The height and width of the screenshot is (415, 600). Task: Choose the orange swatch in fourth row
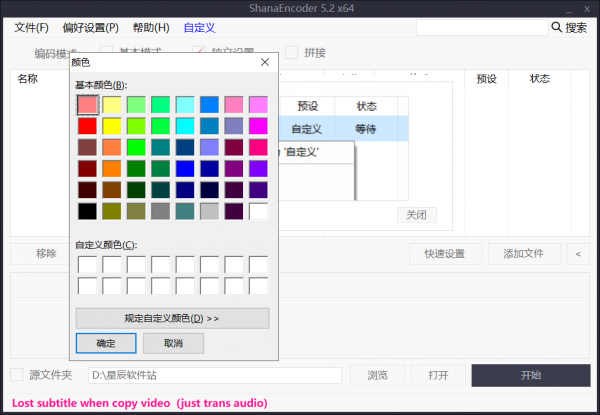(112, 169)
